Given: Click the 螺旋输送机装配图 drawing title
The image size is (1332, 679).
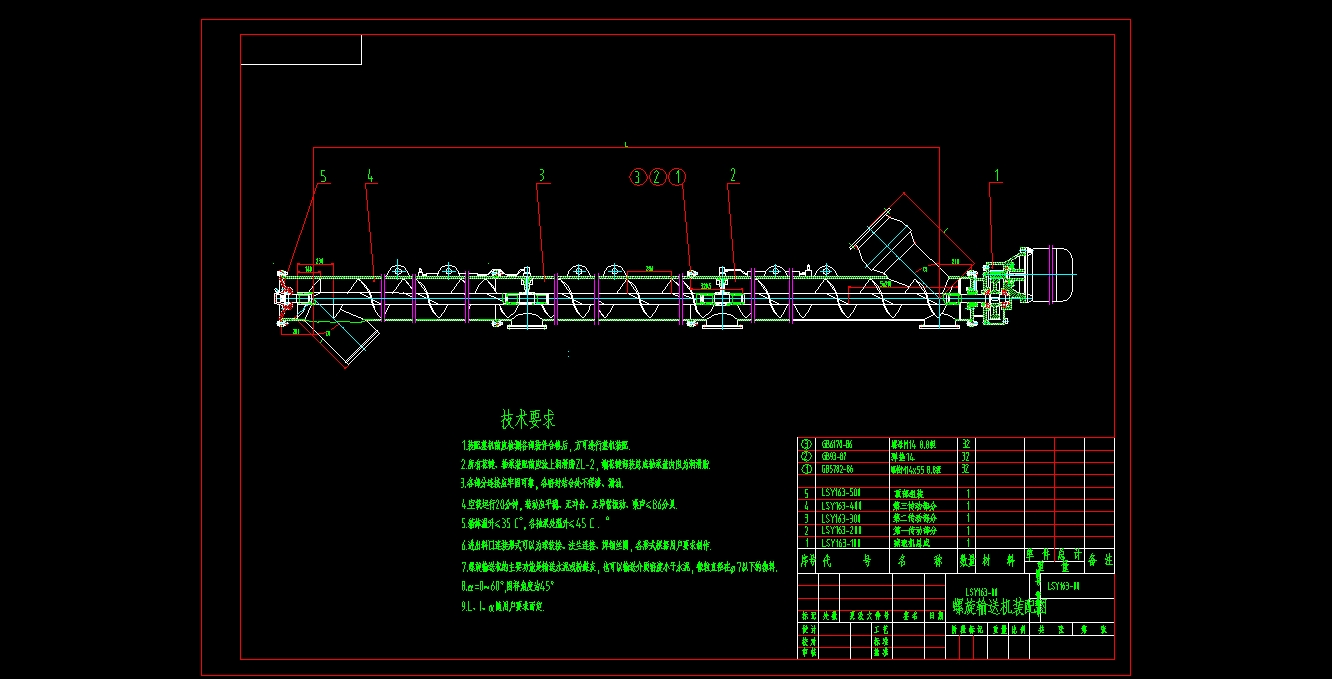Looking at the screenshot, I should [x=998, y=606].
